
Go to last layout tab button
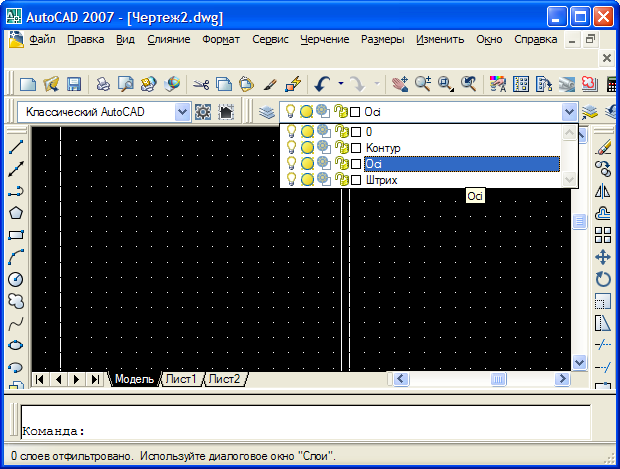(x=95, y=380)
